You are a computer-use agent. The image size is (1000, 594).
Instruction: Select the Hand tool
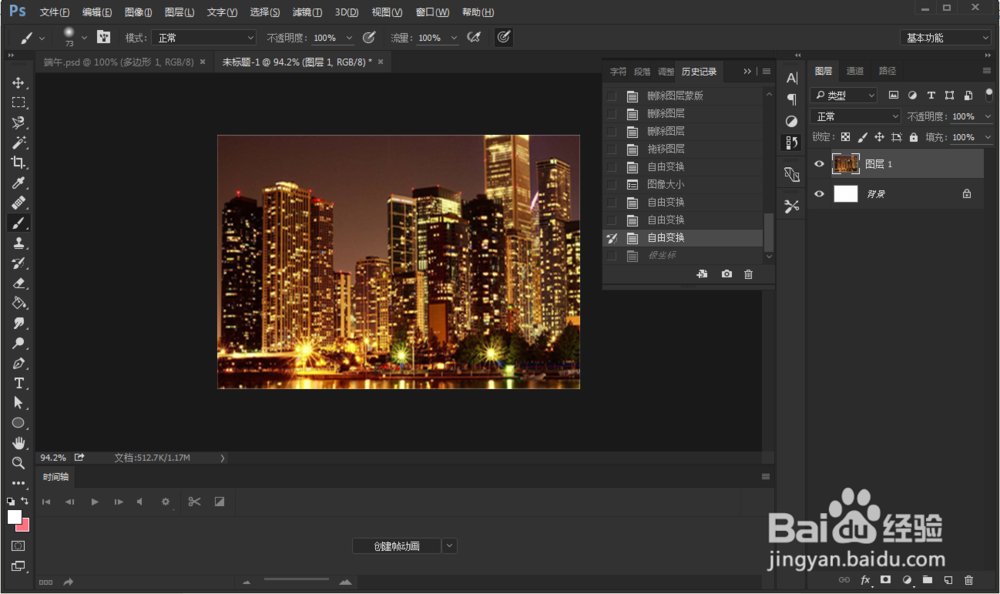click(x=18, y=443)
